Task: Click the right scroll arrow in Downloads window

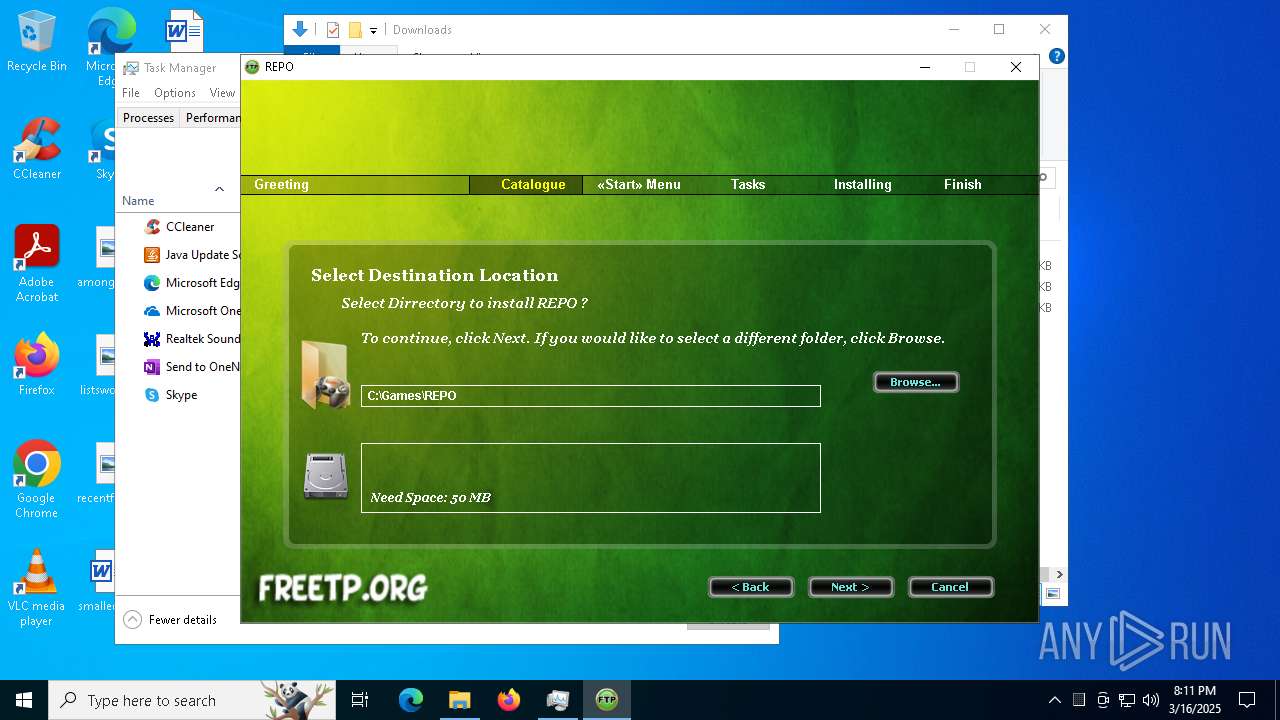Action: click(x=1059, y=575)
